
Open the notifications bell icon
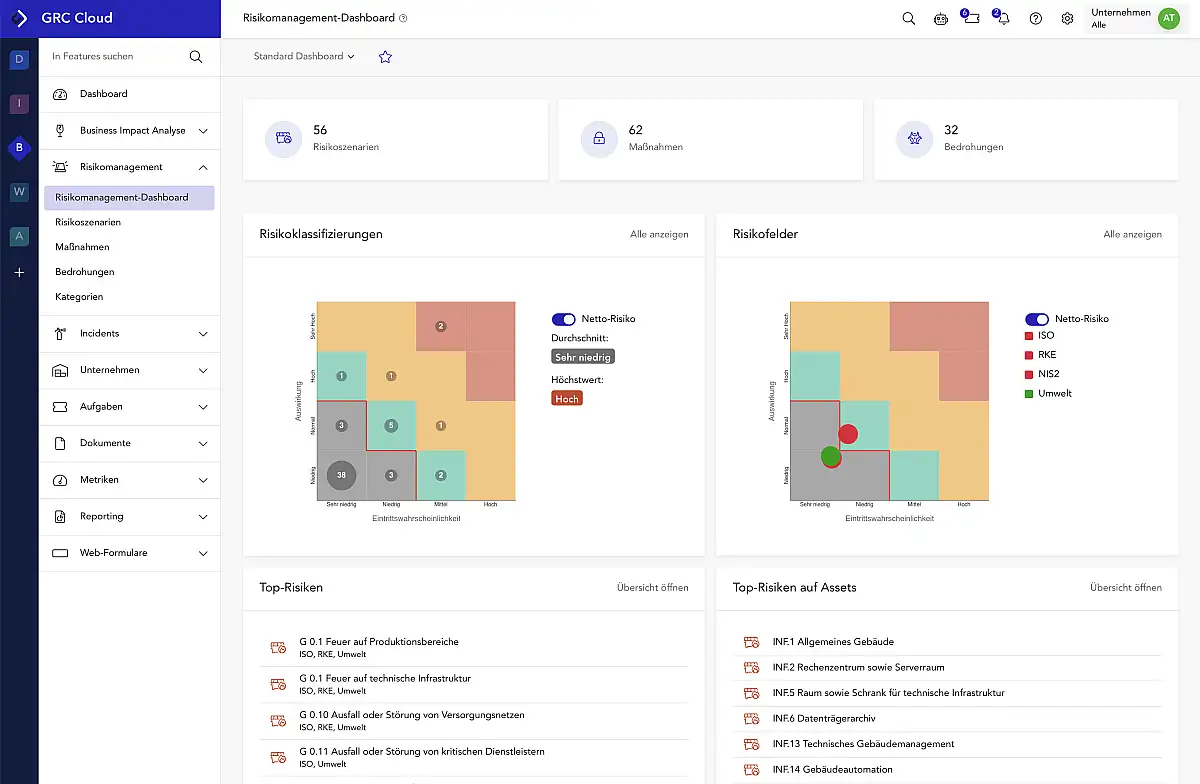(1002, 19)
